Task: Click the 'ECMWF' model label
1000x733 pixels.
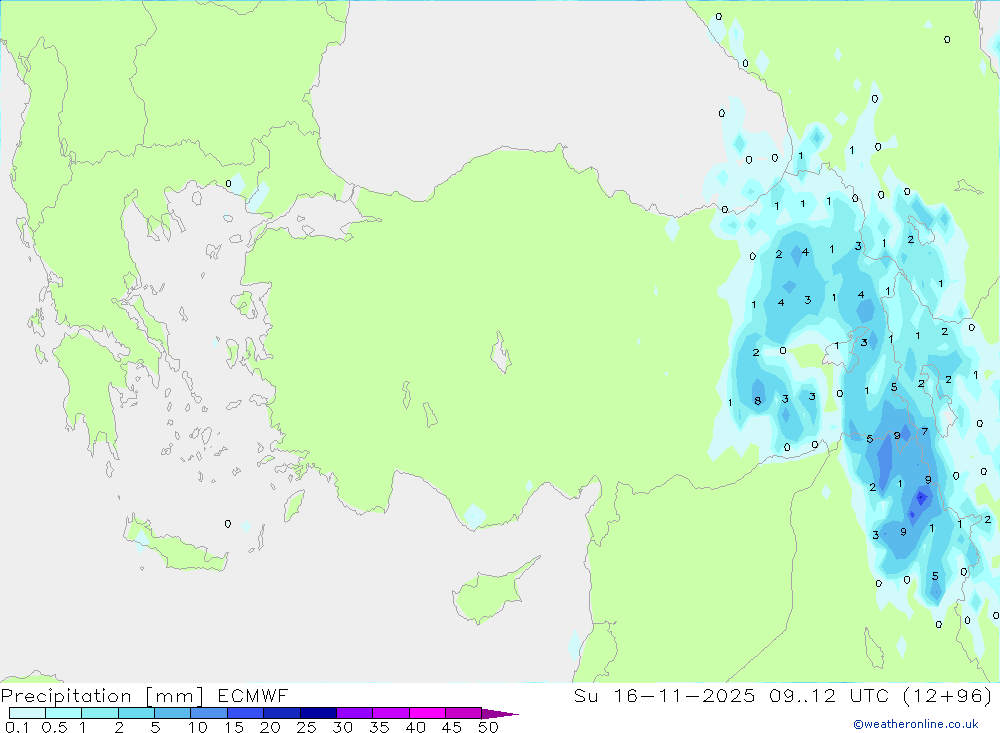Action: pos(253,696)
